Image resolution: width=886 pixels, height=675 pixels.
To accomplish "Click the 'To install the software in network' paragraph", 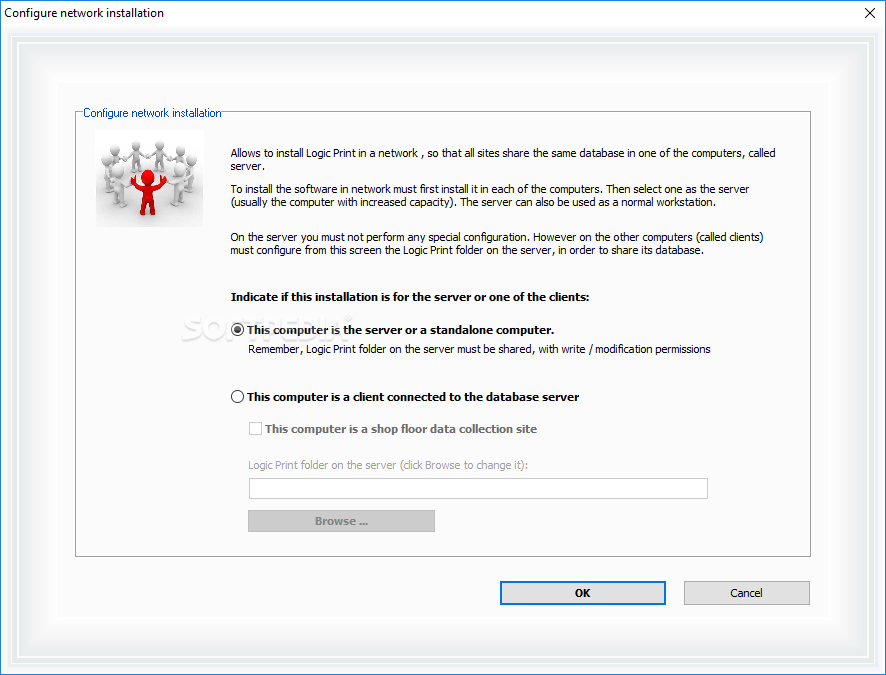I will click(490, 195).
